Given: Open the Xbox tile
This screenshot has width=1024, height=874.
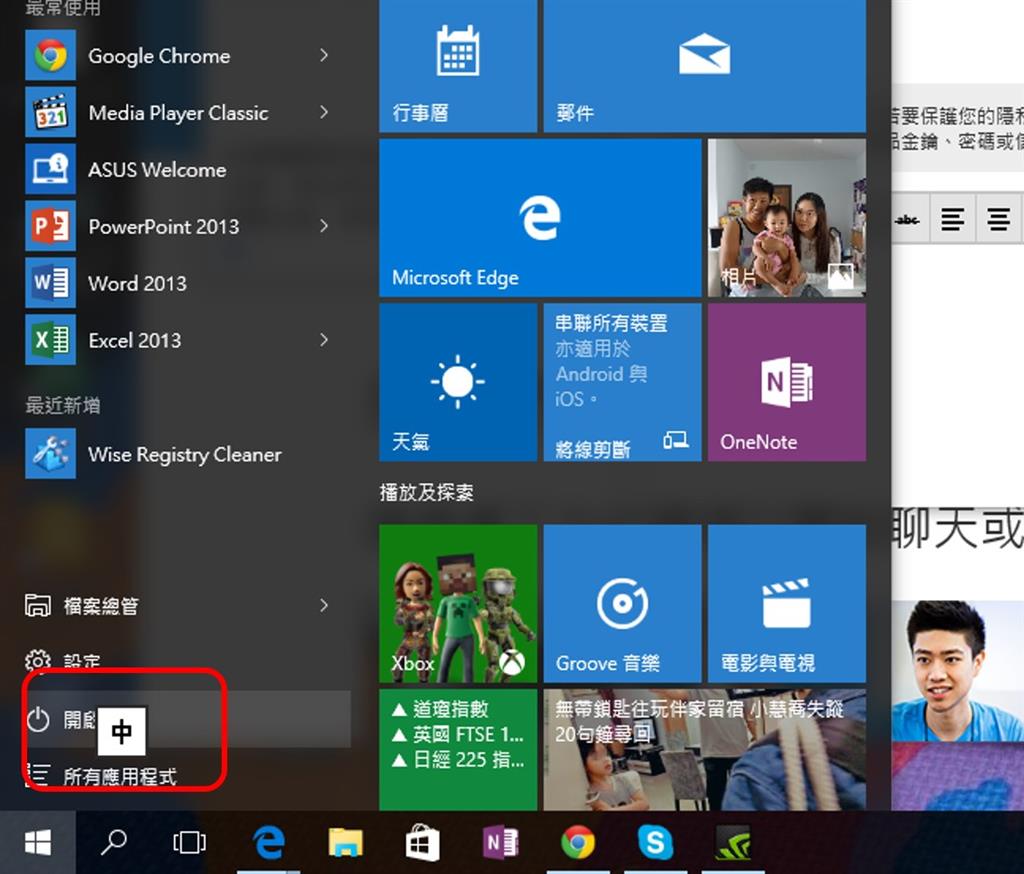Looking at the screenshot, I should tap(458, 604).
